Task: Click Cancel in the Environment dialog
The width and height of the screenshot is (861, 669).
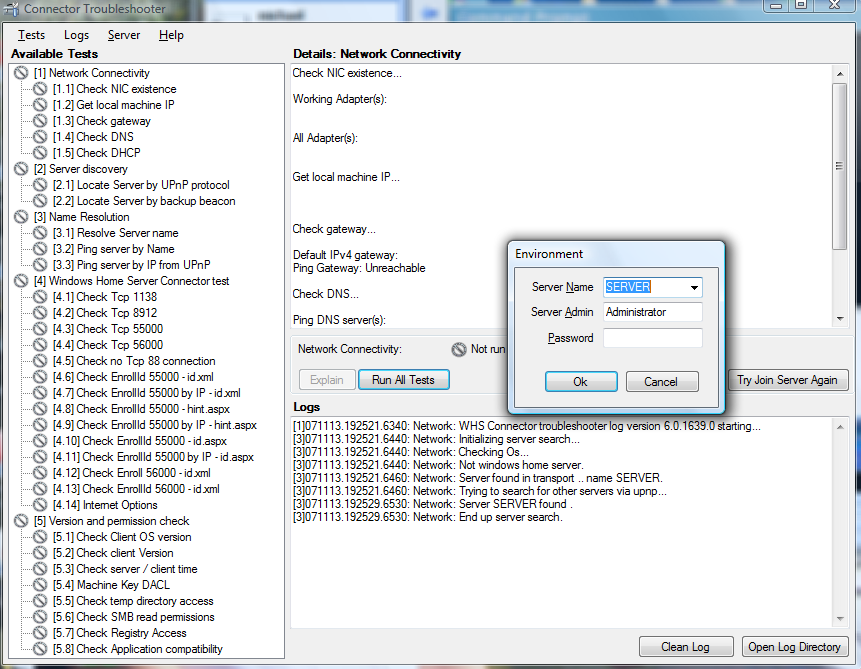Action: [x=662, y=382]
